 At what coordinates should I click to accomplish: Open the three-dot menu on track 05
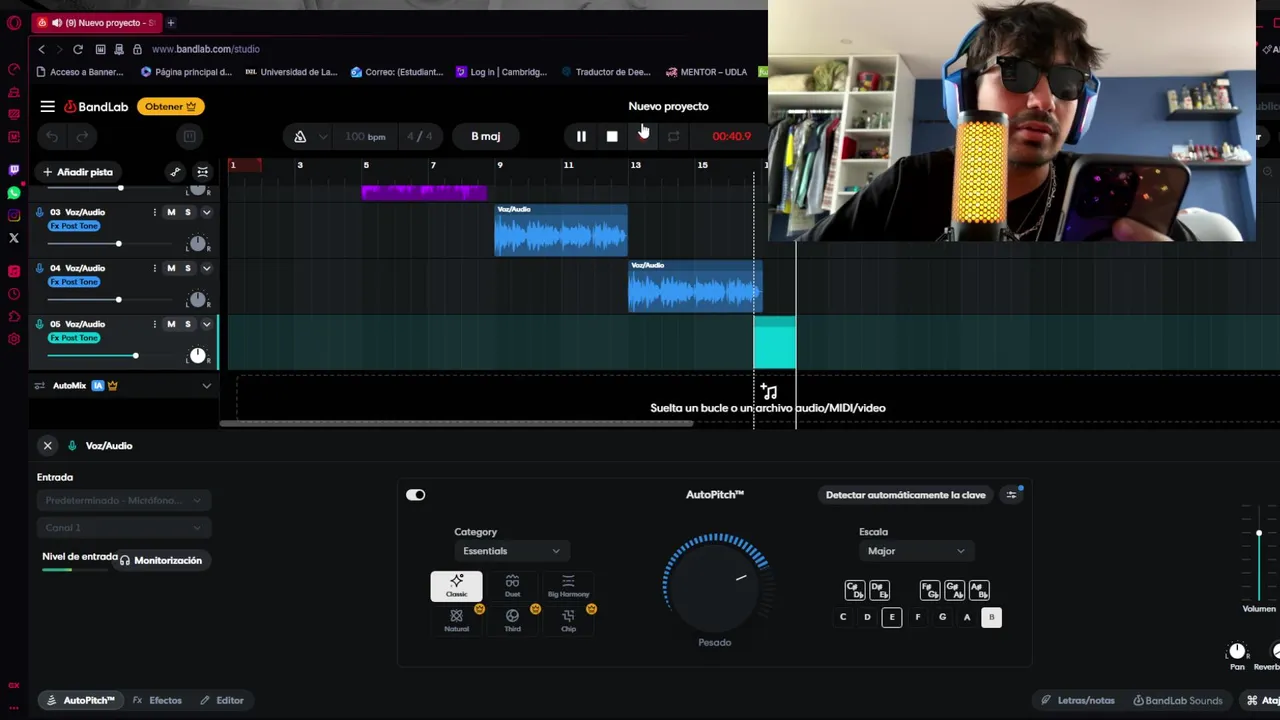tap(154, 324)
